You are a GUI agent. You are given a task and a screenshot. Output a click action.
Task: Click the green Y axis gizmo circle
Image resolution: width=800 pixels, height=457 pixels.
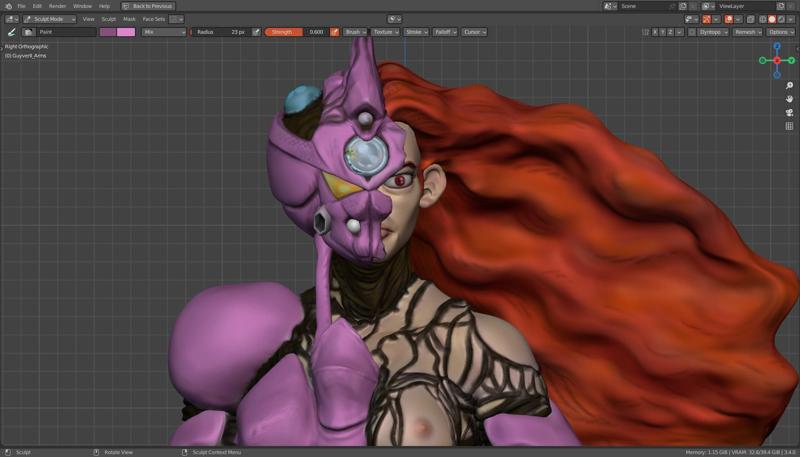coord(791,60)
